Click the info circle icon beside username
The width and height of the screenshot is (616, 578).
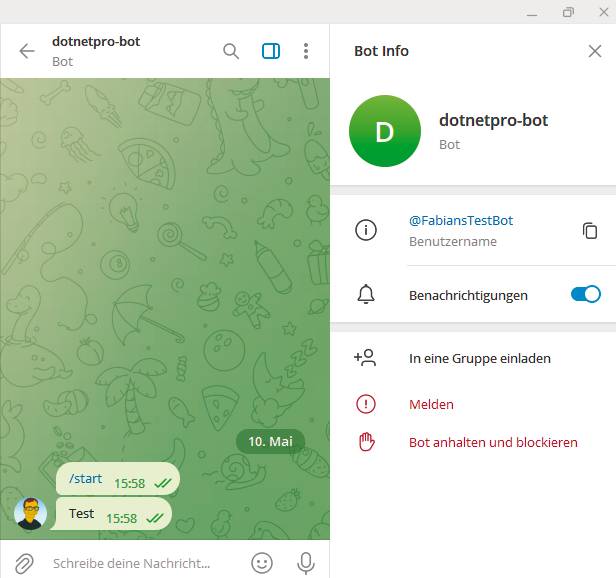click(x=366, y=230)
